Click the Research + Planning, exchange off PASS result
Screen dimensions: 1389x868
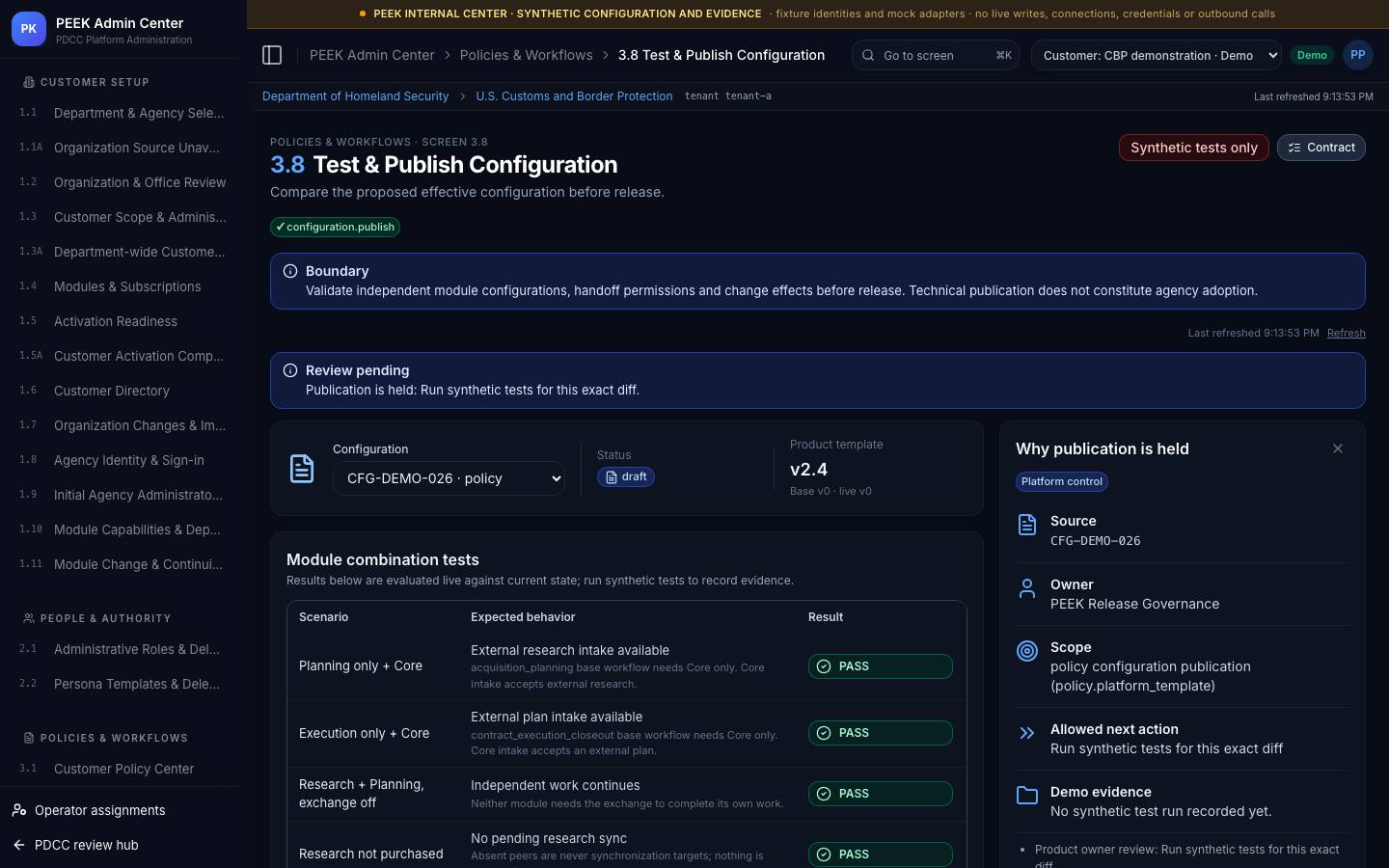click(881, 794)
